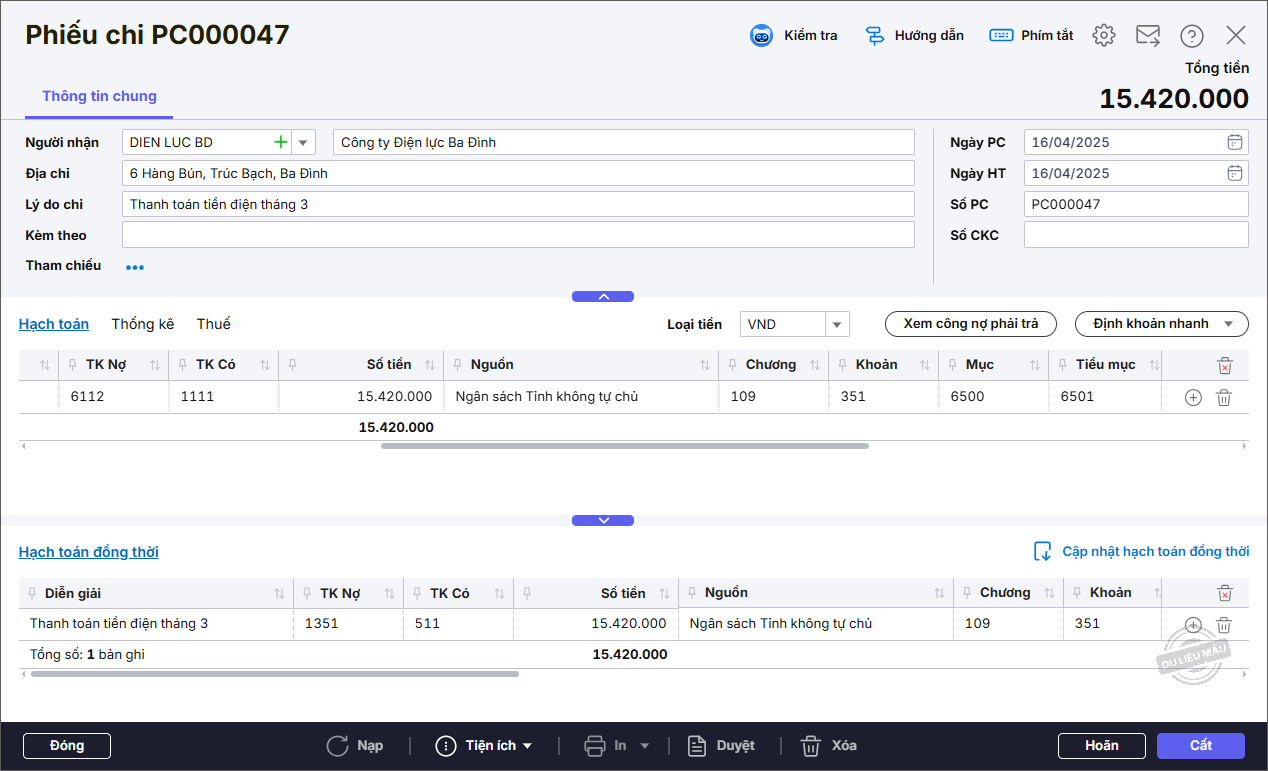
Task: Collapse the general info panel chevron
Action: point(602,296)
